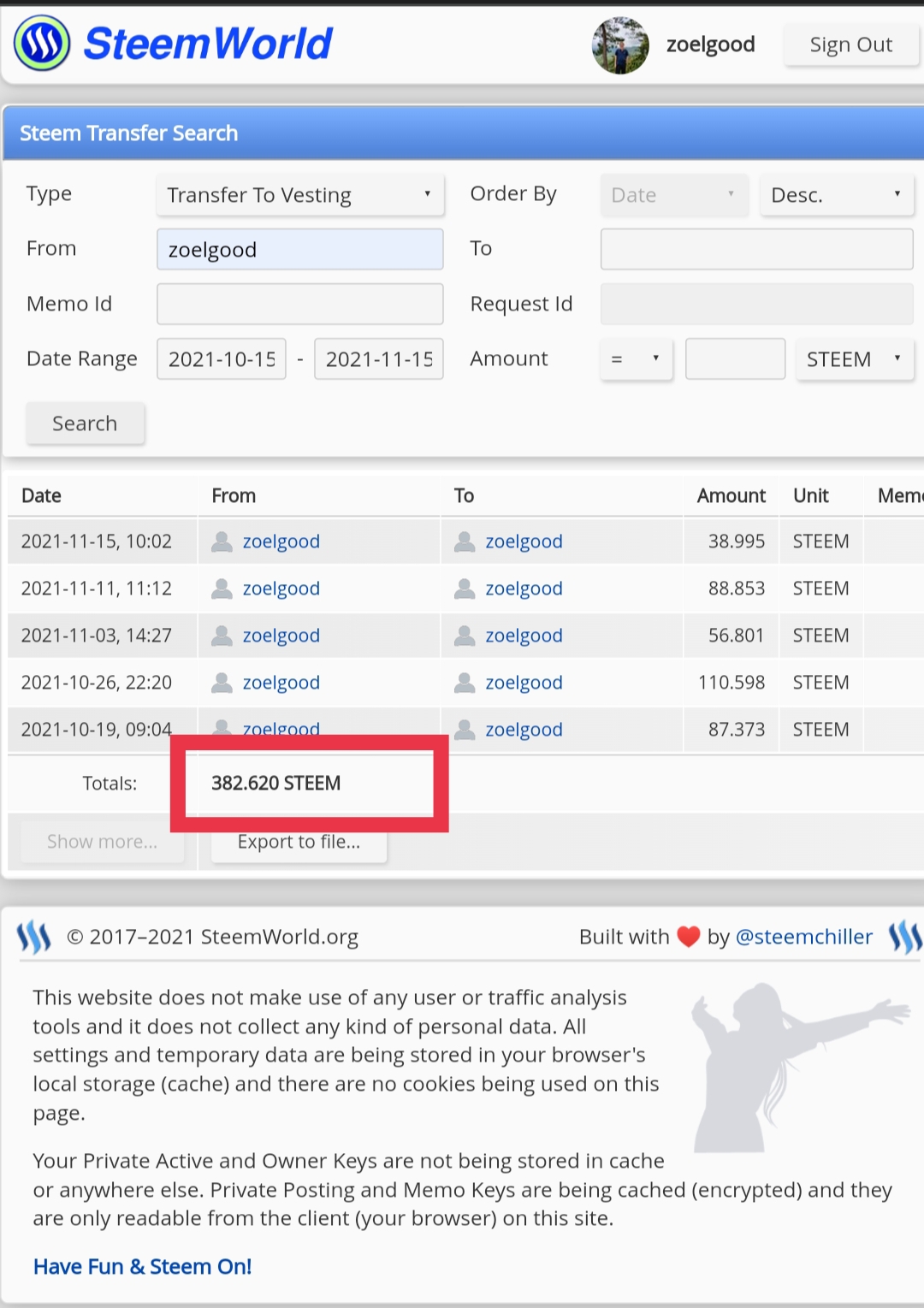Click the Amount column header
The image size is (924, 1308).
(731, 495)
